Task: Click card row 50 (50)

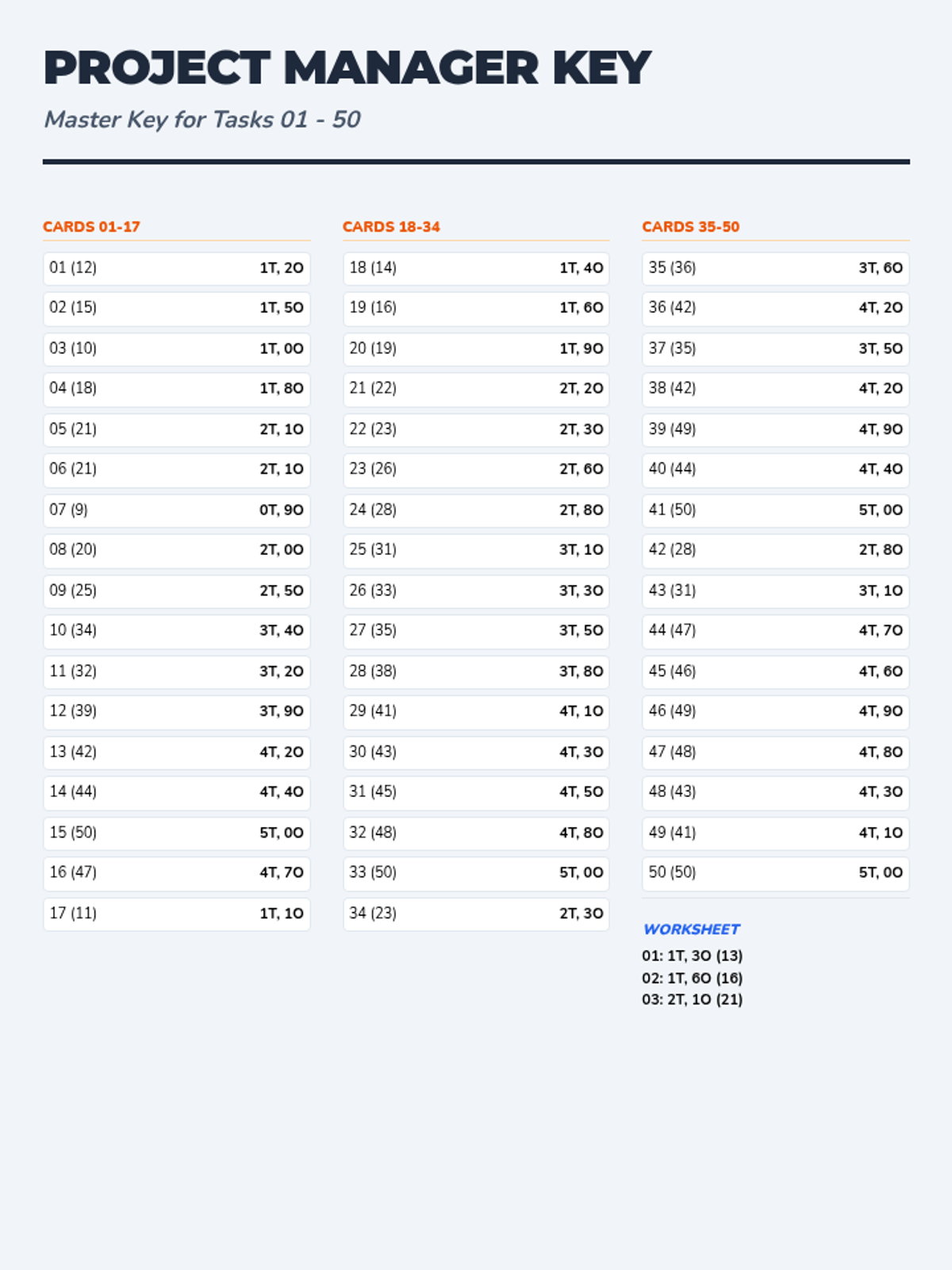Action: pyautogui.click(x=775, y=873)
